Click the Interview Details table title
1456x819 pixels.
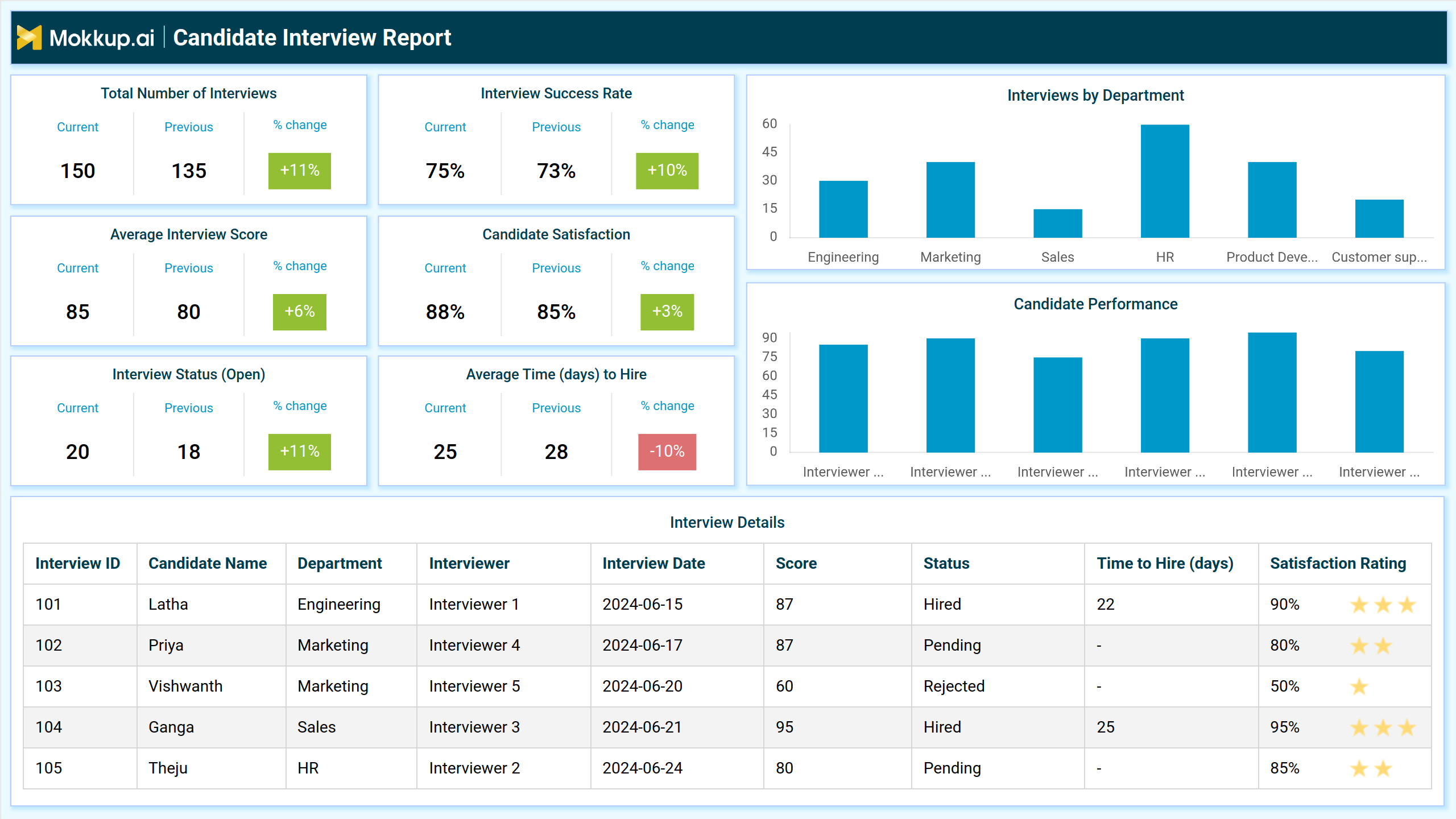click(727, 522)
